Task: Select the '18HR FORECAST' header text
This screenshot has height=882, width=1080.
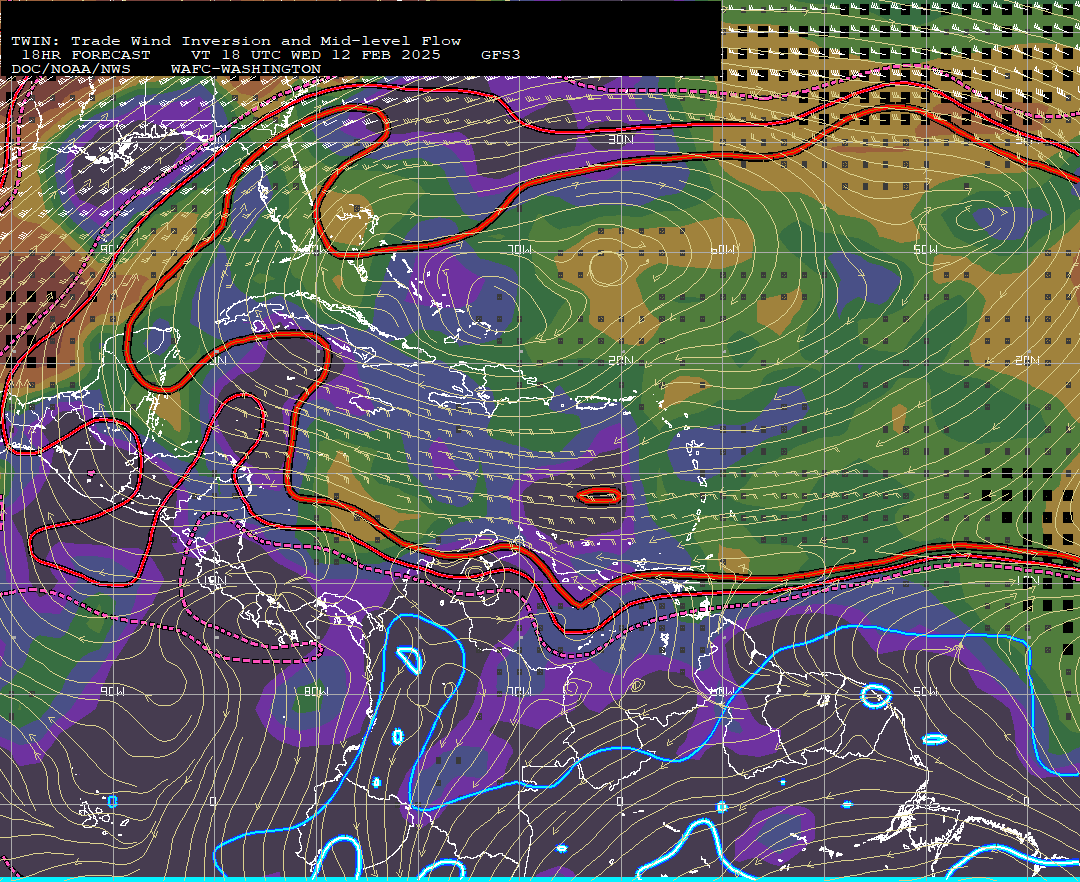Action: 85,55
